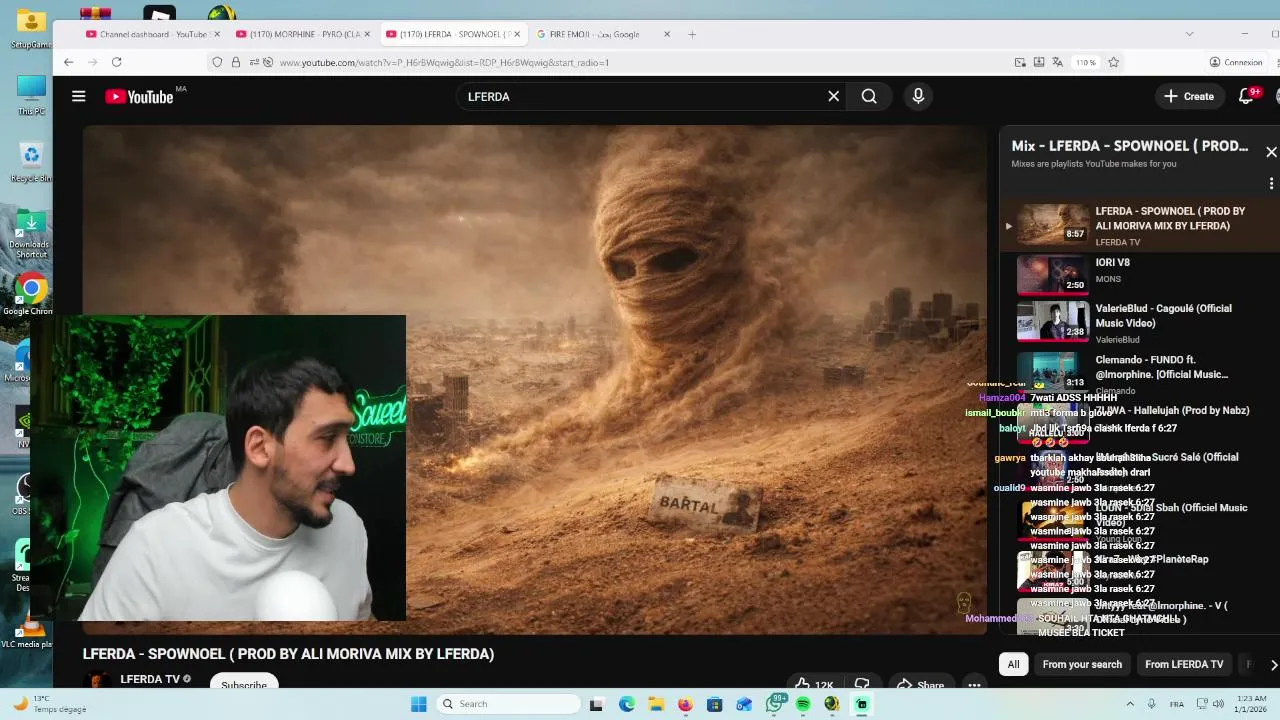The height and width of the screenshot is (720, 1280).
Task: Reload the page with refresh icon
Action: pos(116,62)
